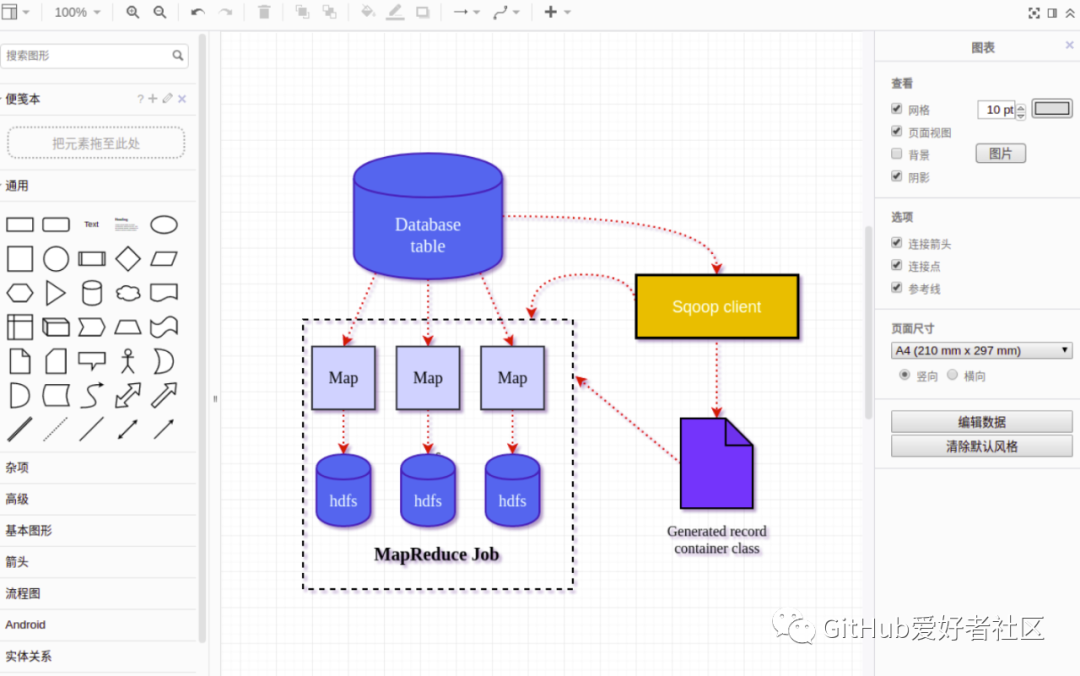Open the waypoints style dropdown

(x=506, y=12)
